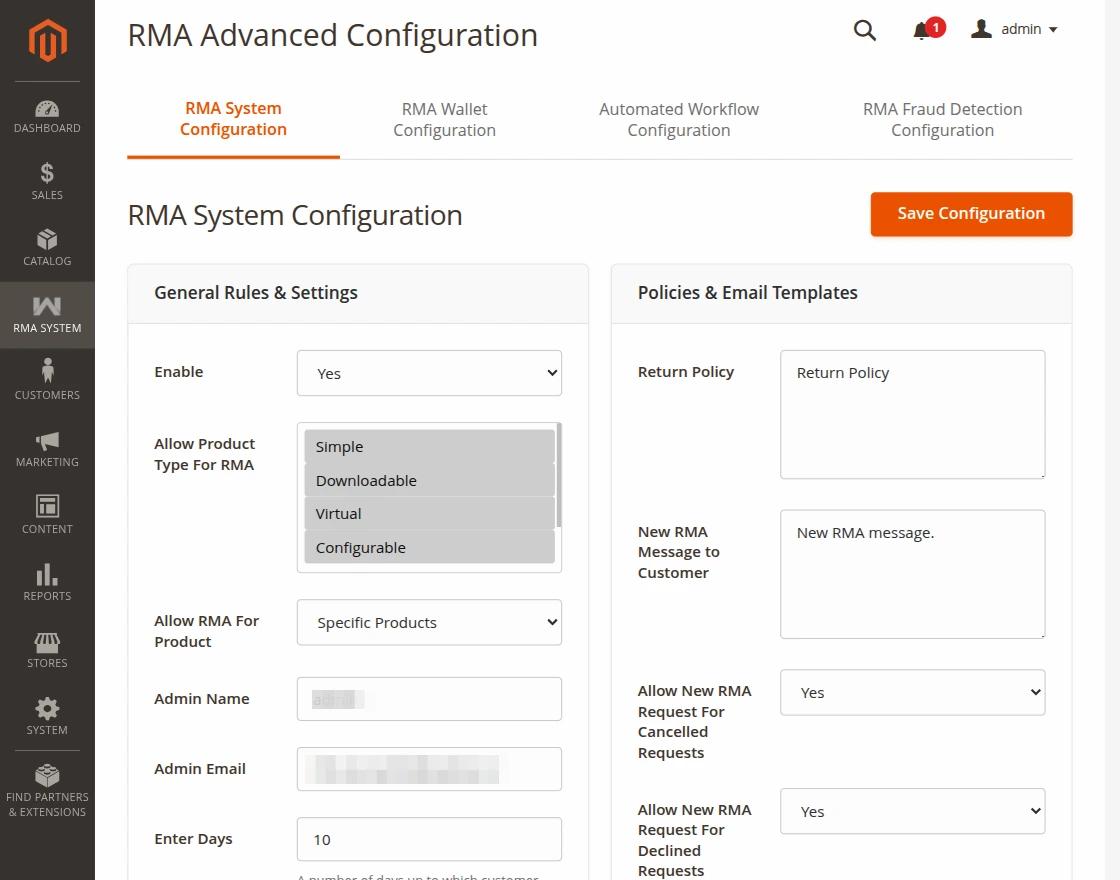1120x880 pixels.
Task: Click the Allow Product Type For RMA label
Action: pyautogui.click(x=205, y=454)
